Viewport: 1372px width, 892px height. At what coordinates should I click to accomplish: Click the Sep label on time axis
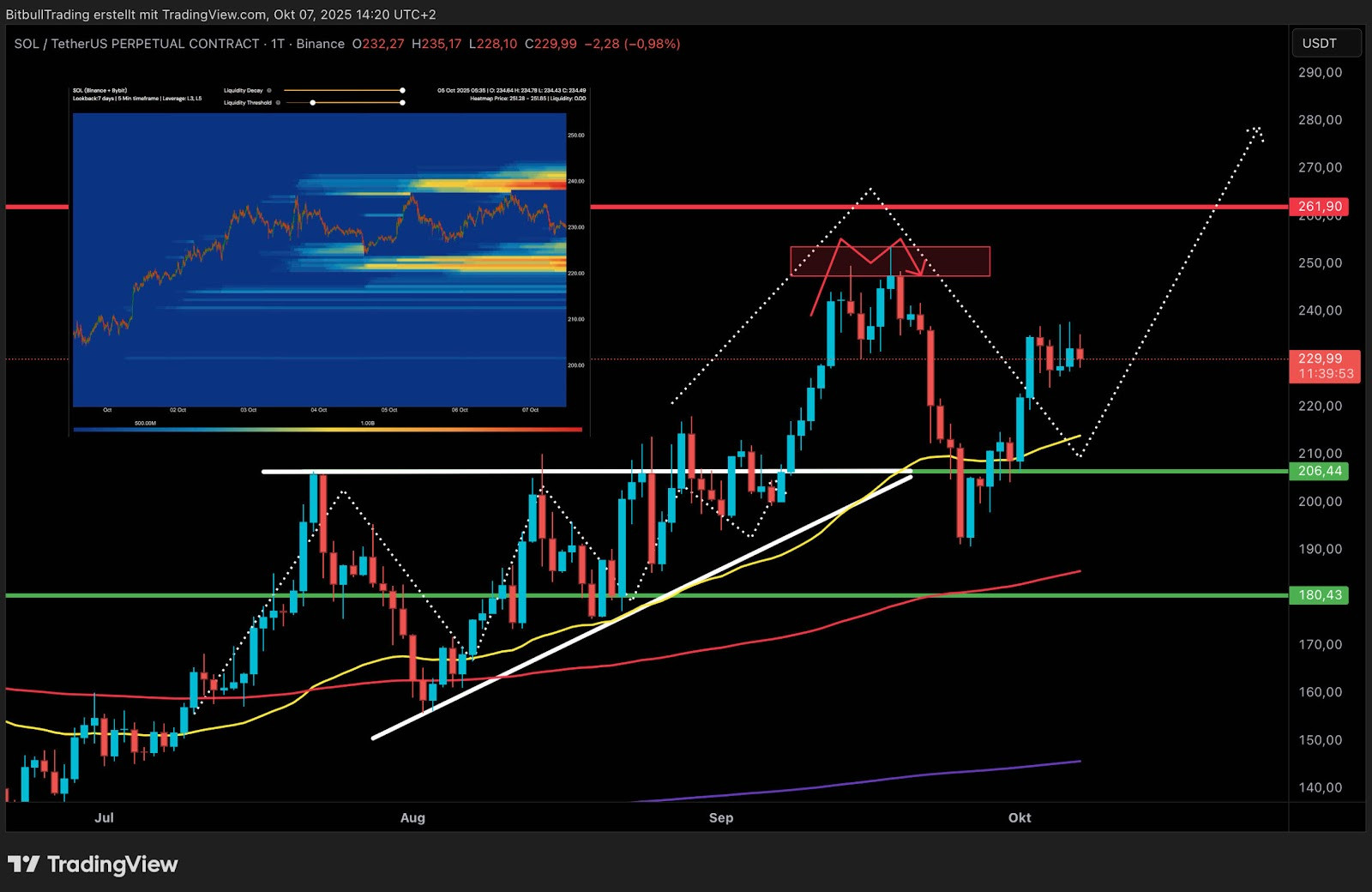(721, 817)
